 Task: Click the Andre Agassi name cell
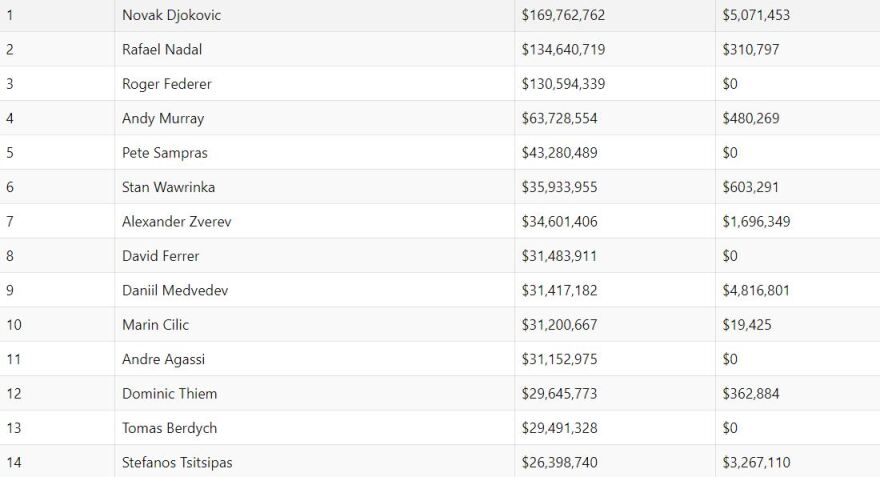163,359
